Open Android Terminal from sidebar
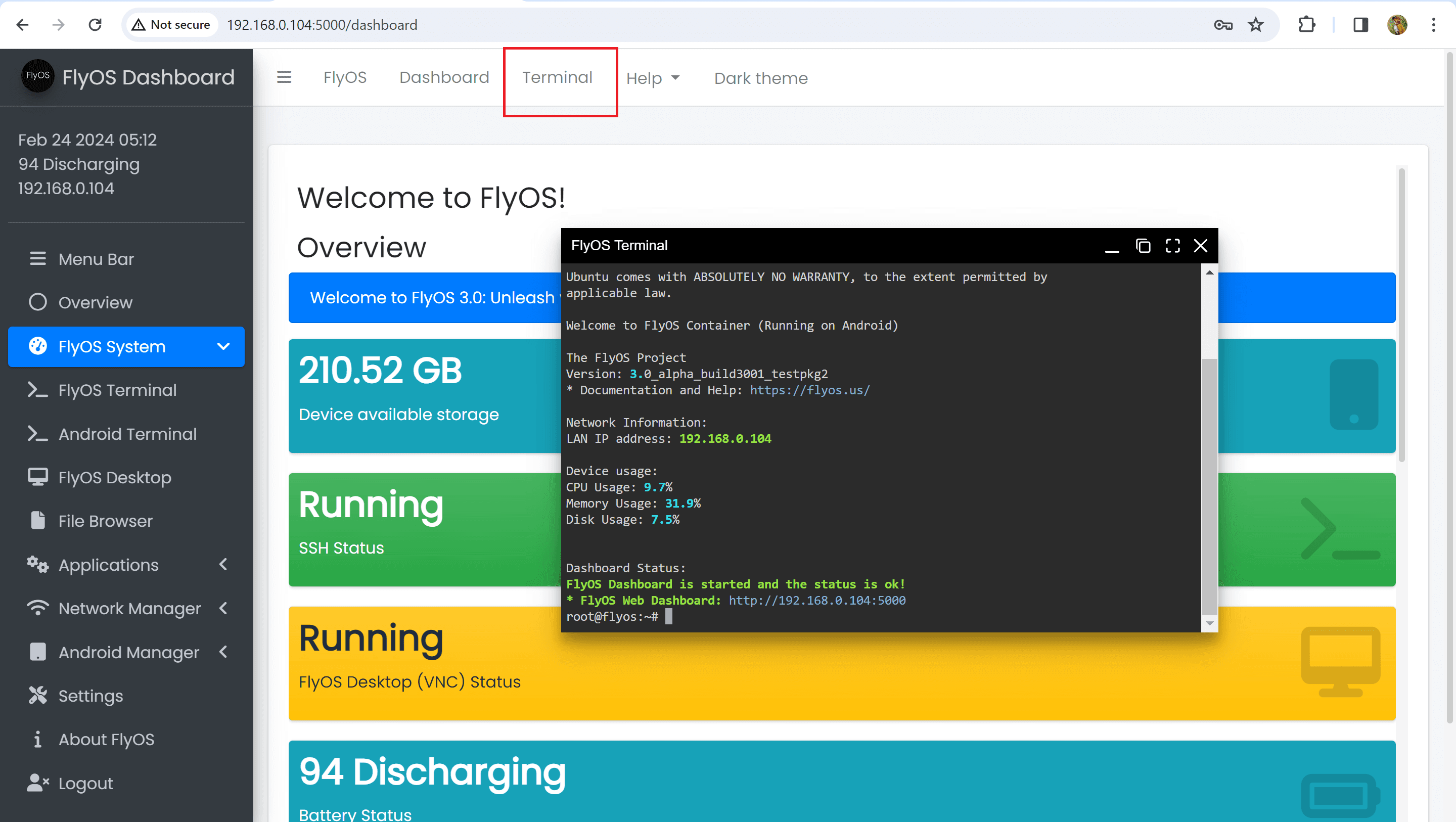 [x=128, y=434]
